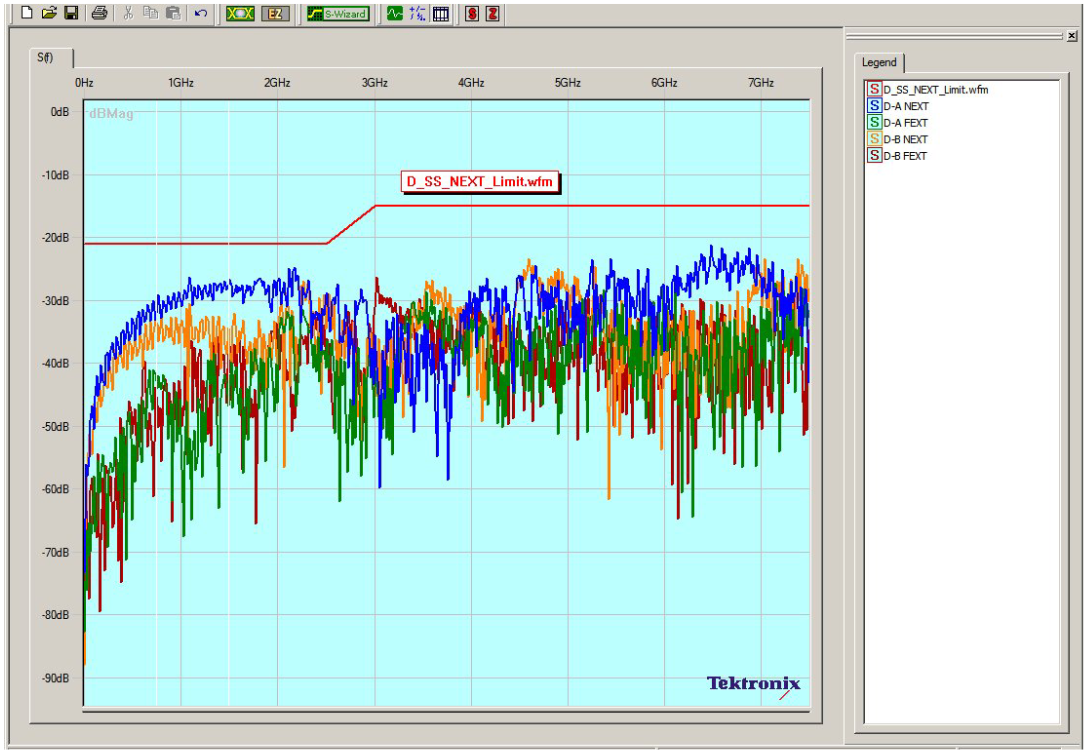
Task: Open the eye diagram tool icon
Action: click(240, 13)
